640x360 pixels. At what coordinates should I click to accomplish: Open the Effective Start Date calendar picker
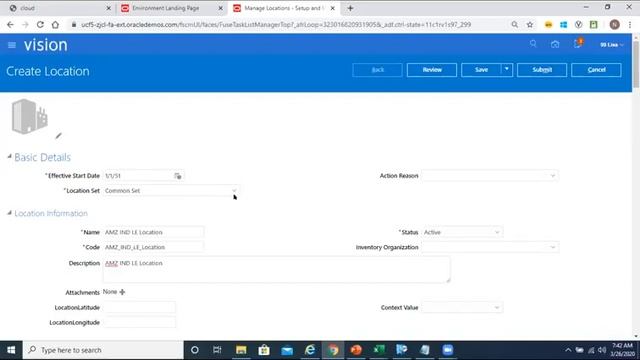[178, 176]
